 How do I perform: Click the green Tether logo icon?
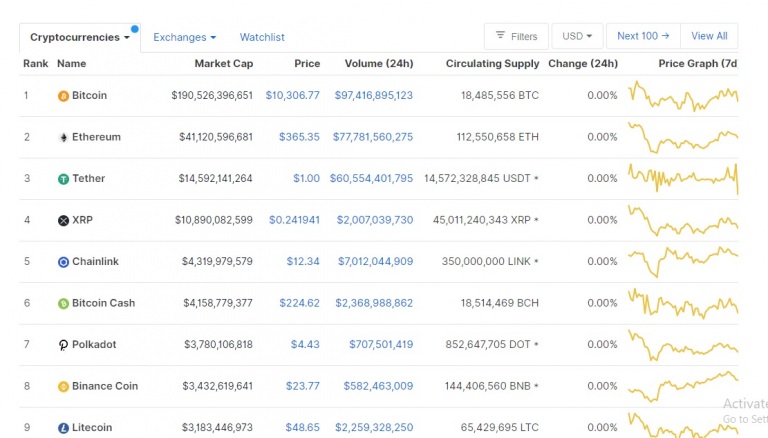pos(63,179)
